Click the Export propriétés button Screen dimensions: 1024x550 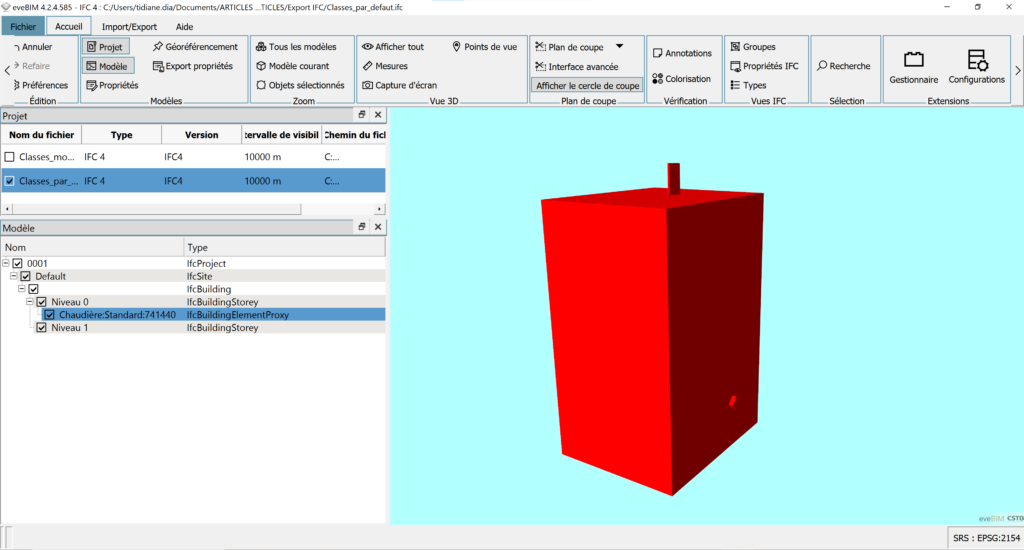[x=193, y=66]
